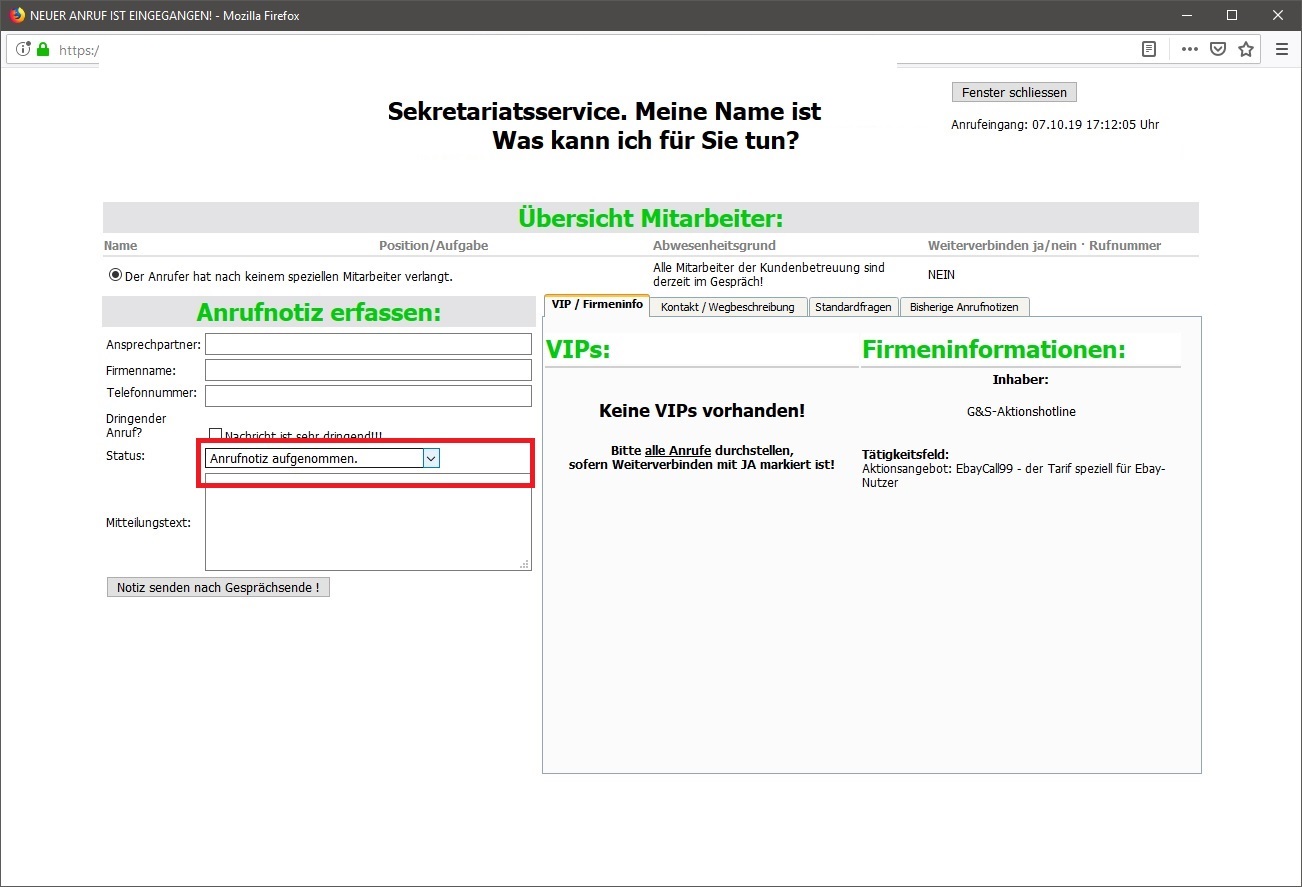The height and width of the screenshot is (887, 1302).
Task: Click the 'Anrufnotiz erfassen:' heading
Action: tap(319, 312)
